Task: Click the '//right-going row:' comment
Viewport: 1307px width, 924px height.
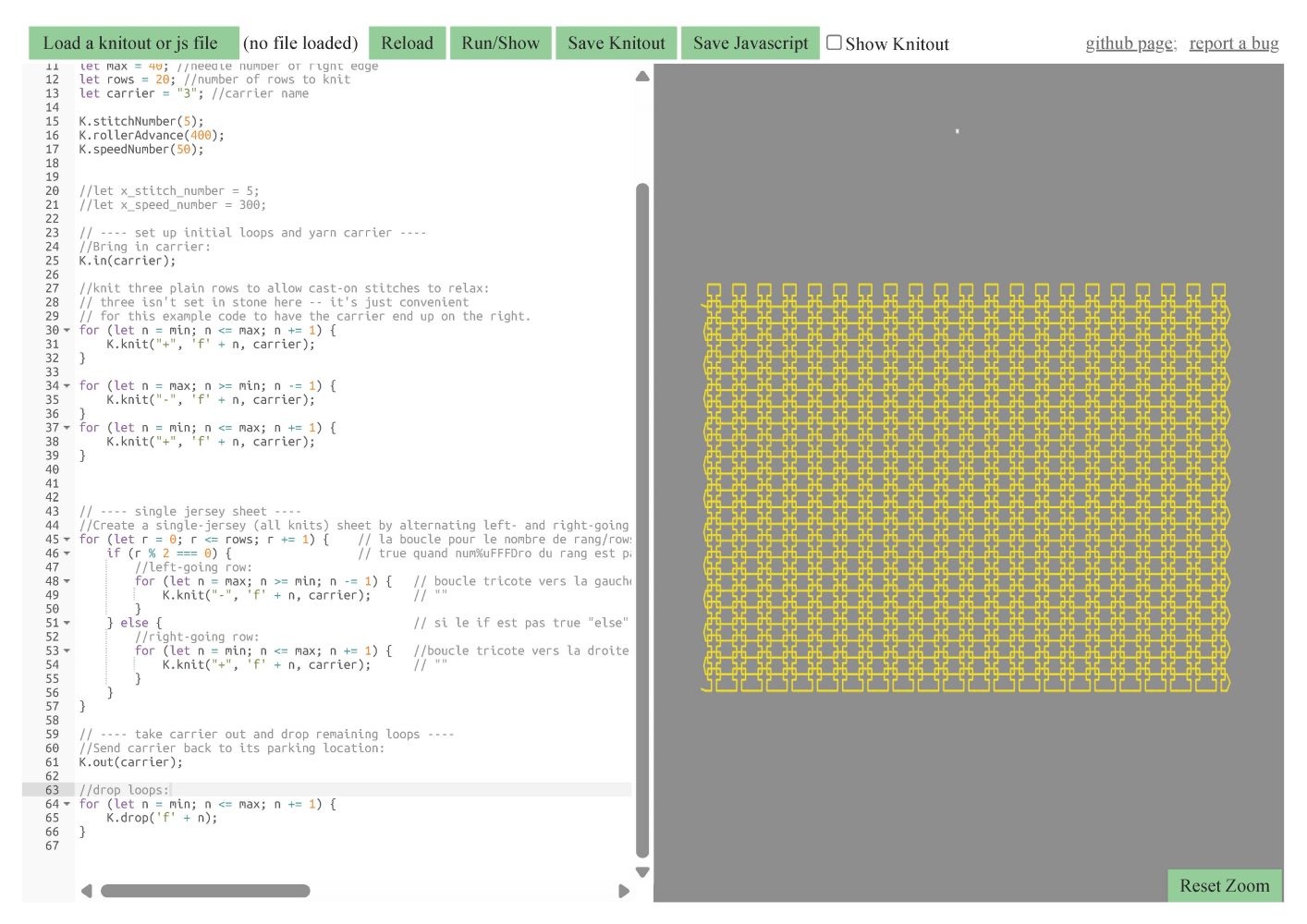Action: click(x=197, y=637)
